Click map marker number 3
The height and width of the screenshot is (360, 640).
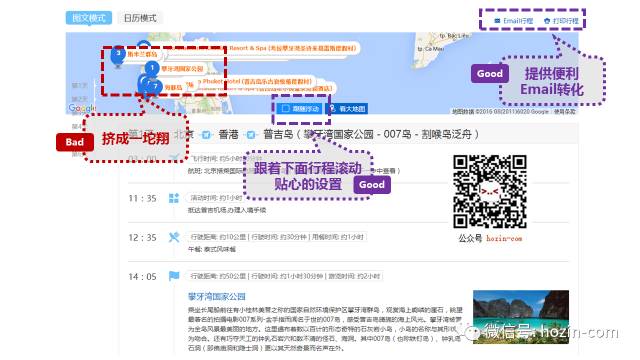pos(118,54)
